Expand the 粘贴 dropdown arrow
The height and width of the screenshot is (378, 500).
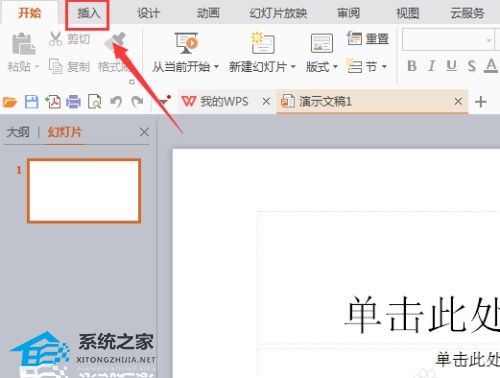(37, 67)
